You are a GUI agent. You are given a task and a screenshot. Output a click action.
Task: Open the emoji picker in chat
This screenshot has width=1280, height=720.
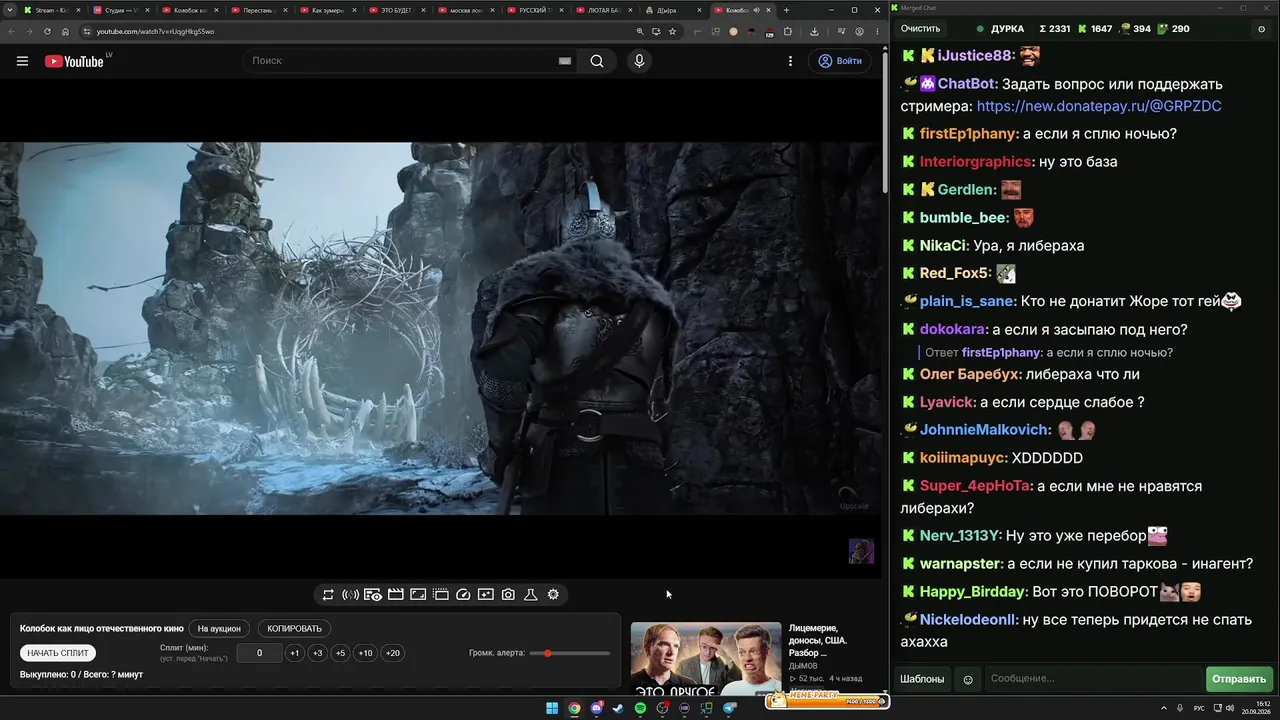[968, 679]
